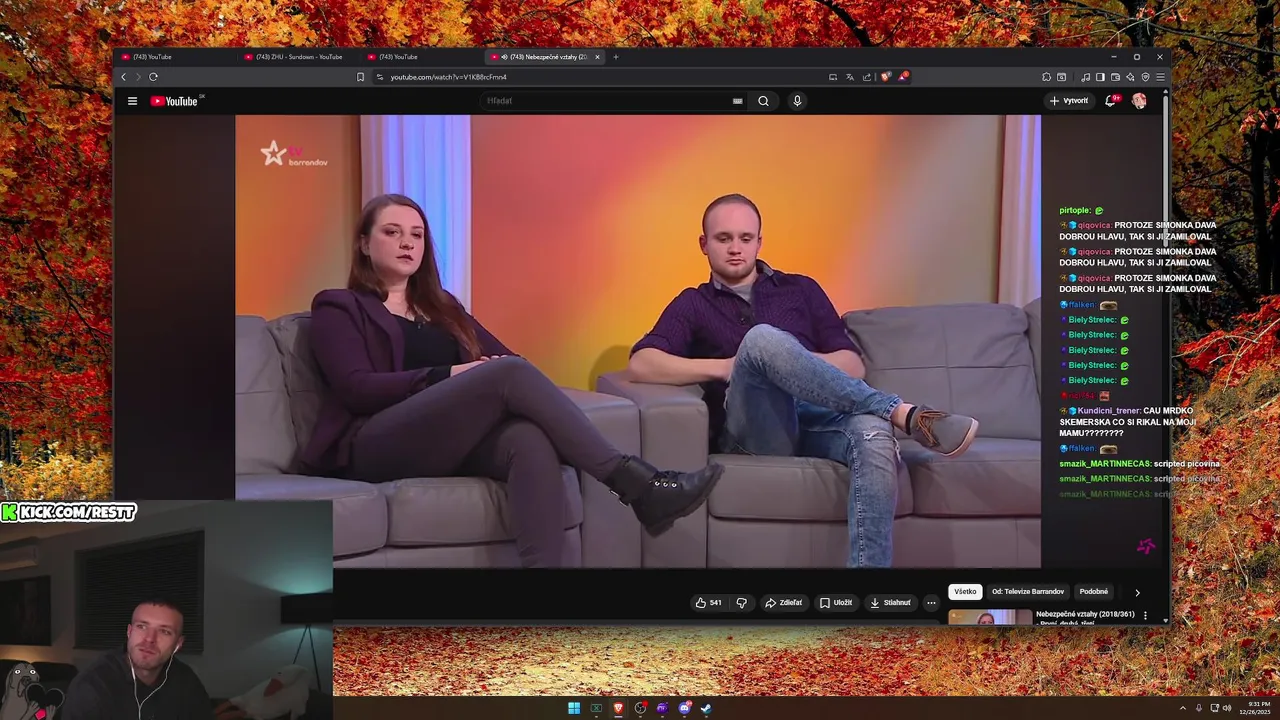
Task: Select the Všetko filter chip
Action: [x=965, y=592]
